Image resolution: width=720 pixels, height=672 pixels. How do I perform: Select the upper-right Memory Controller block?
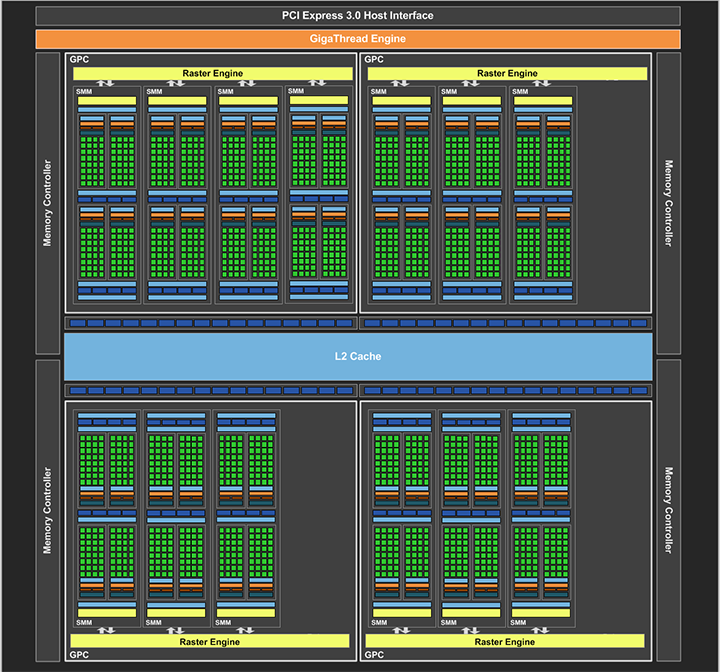(x=669, y=203)
